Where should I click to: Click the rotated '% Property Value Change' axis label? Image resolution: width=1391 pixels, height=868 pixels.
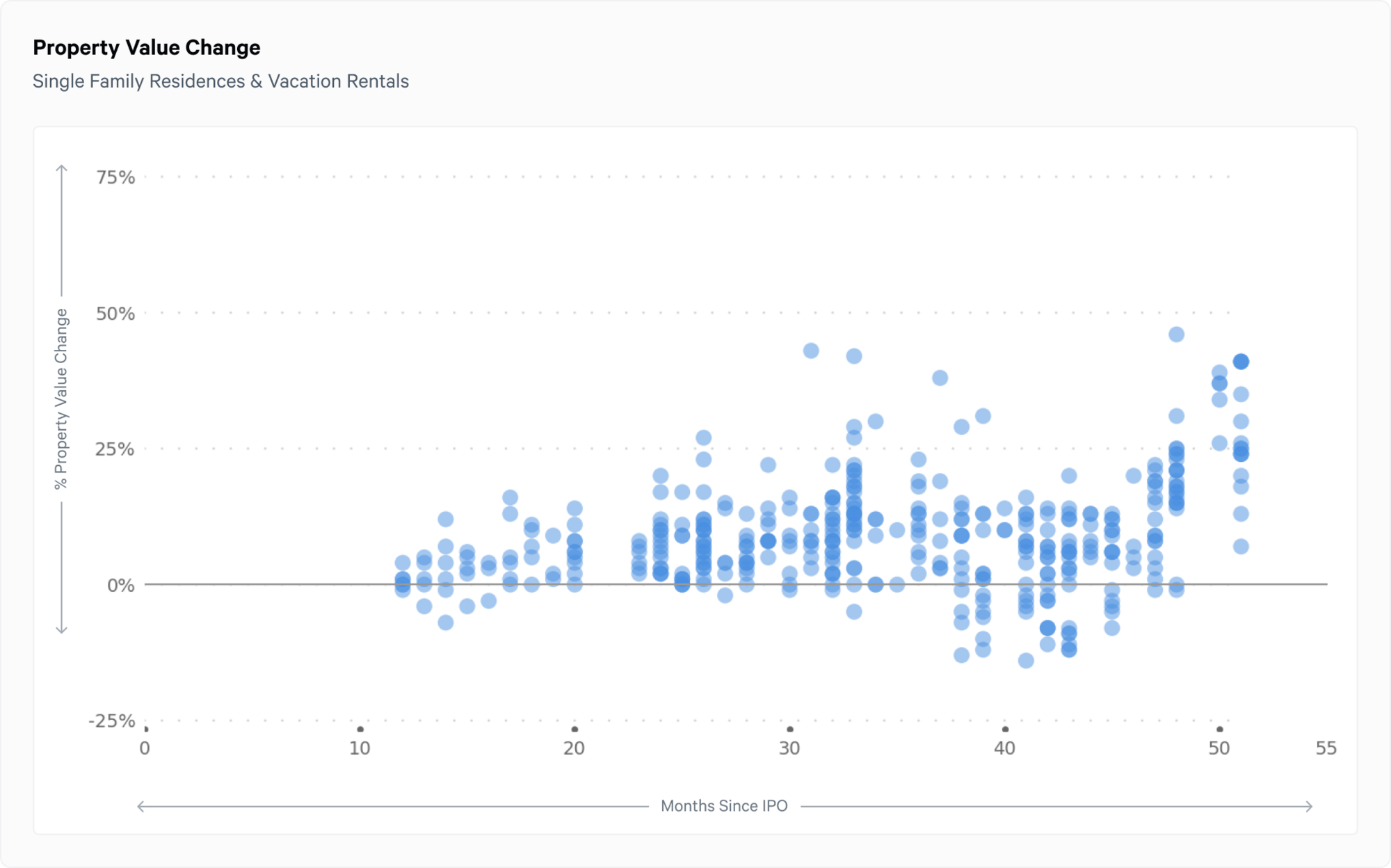62,399
